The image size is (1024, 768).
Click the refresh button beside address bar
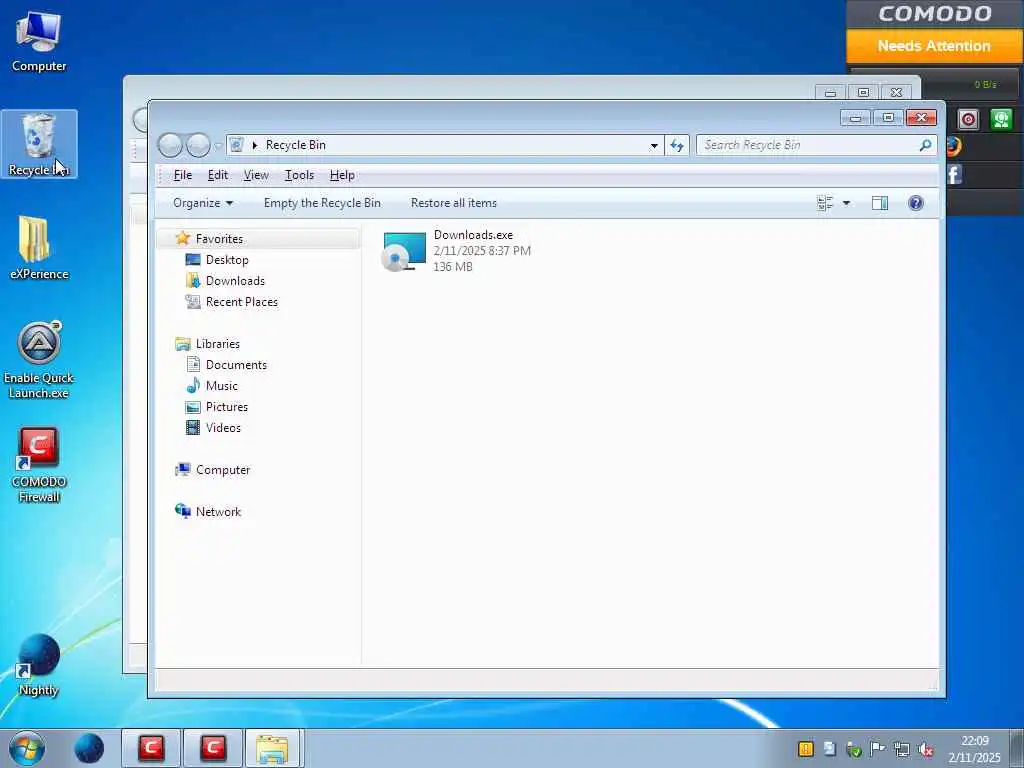677,146
